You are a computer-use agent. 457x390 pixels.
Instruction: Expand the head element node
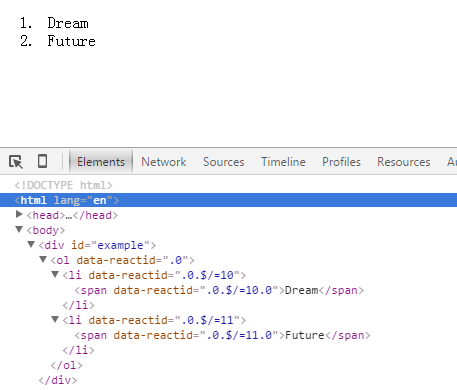tap(19, 214)
